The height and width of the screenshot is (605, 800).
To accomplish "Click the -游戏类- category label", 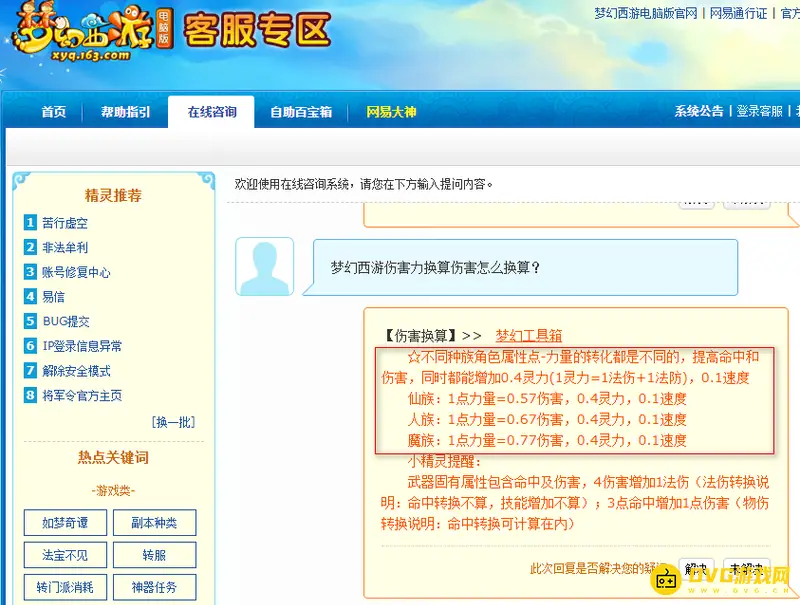I will (x=113, y=491).
